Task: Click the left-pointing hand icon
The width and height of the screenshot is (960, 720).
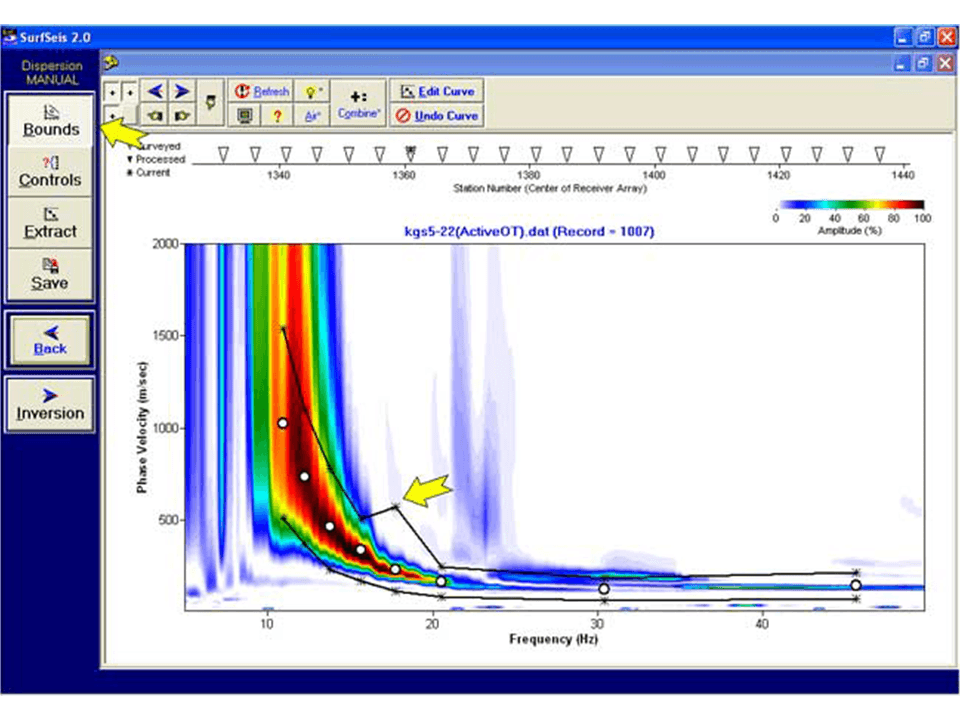Action: tap(155, 115)
